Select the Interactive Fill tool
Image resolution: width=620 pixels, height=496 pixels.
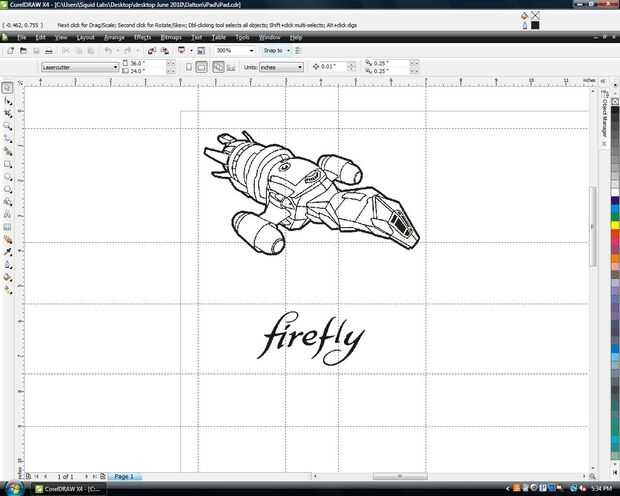8,290
